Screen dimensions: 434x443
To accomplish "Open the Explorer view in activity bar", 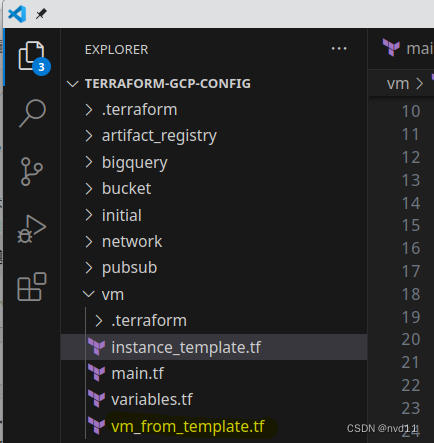I will [31, 56].
